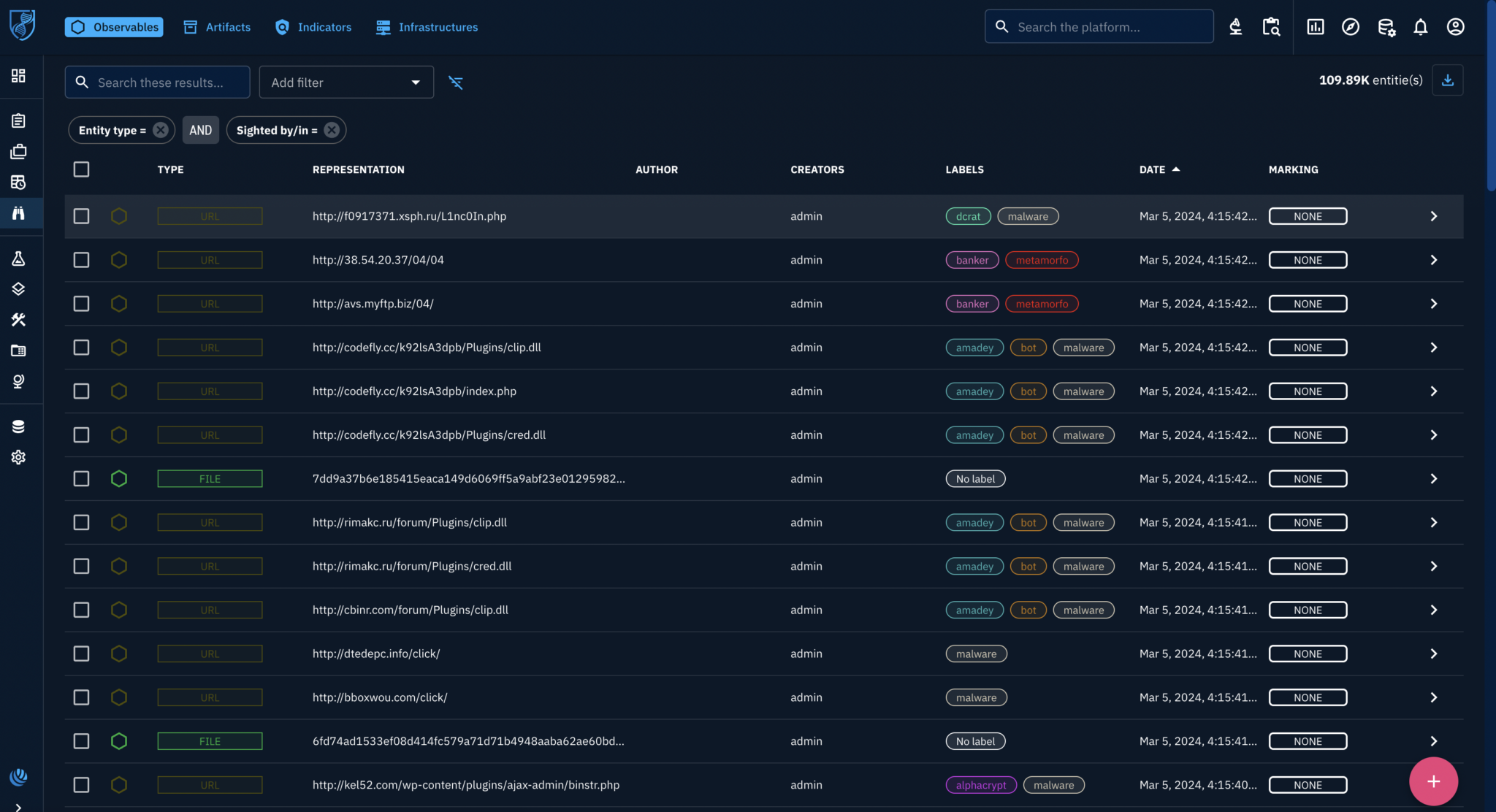Open the settings gear in sidebar
1496x812 pixels.
(x=18, y=457)
